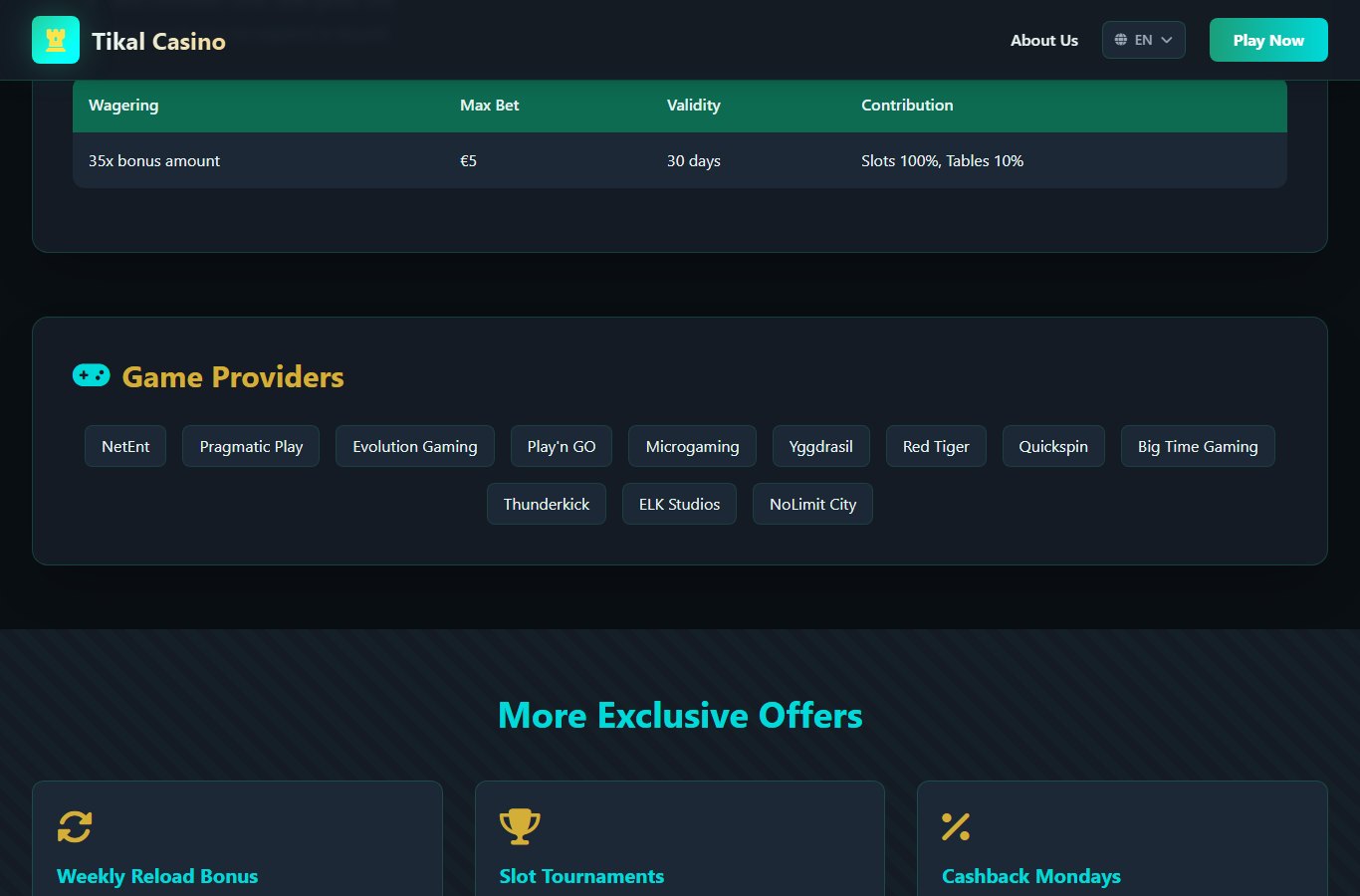This screenshot has height=896, width=1360.
Task: Click the percent icon on Cashback Mondays
Action: coord(956,826)
